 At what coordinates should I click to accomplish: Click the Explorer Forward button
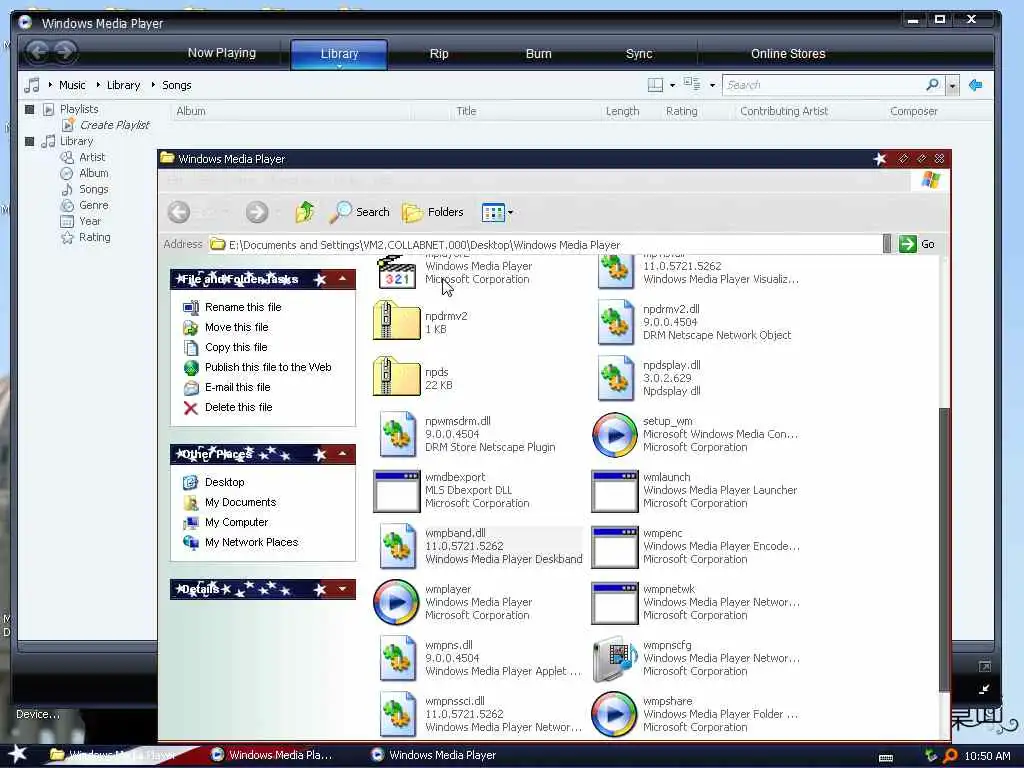[257, 212]
